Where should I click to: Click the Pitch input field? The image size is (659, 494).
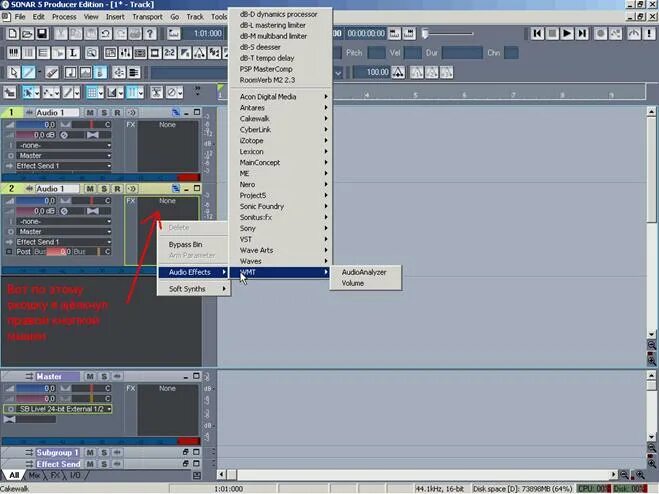coord(376,53)
